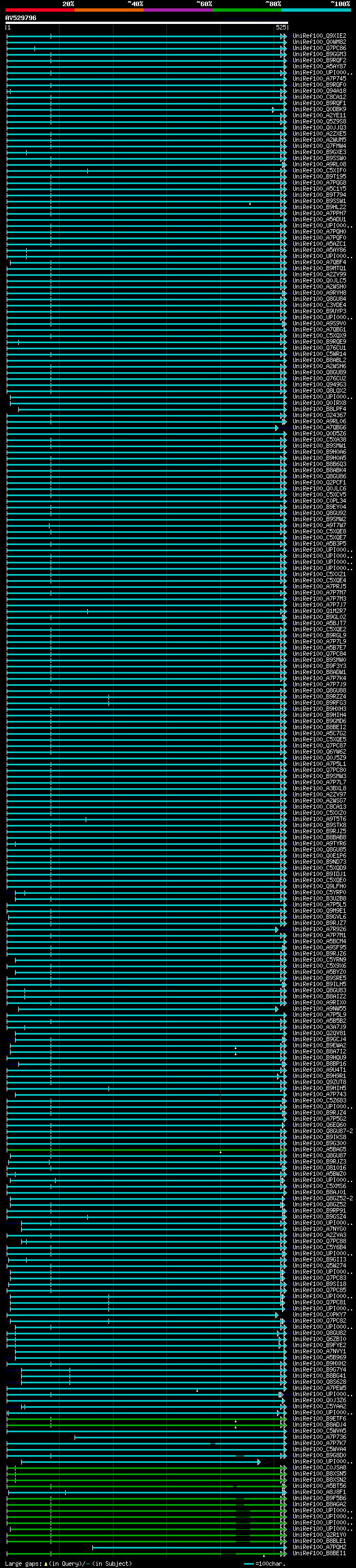Image resolution: width=356 pixels, height=1568 pixels.
Task: Click hit label UniRef100_B8BAB8
Action: (x=319, y=838)
